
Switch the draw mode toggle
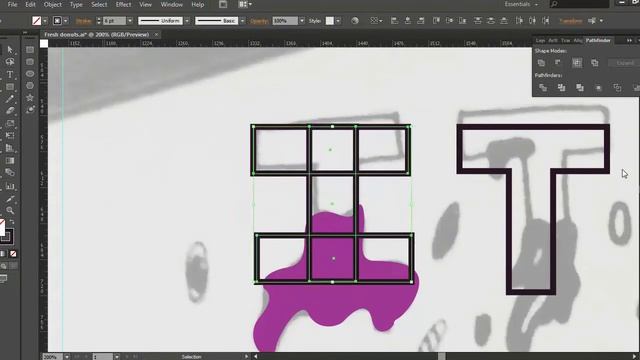click(x=4, y=266)
